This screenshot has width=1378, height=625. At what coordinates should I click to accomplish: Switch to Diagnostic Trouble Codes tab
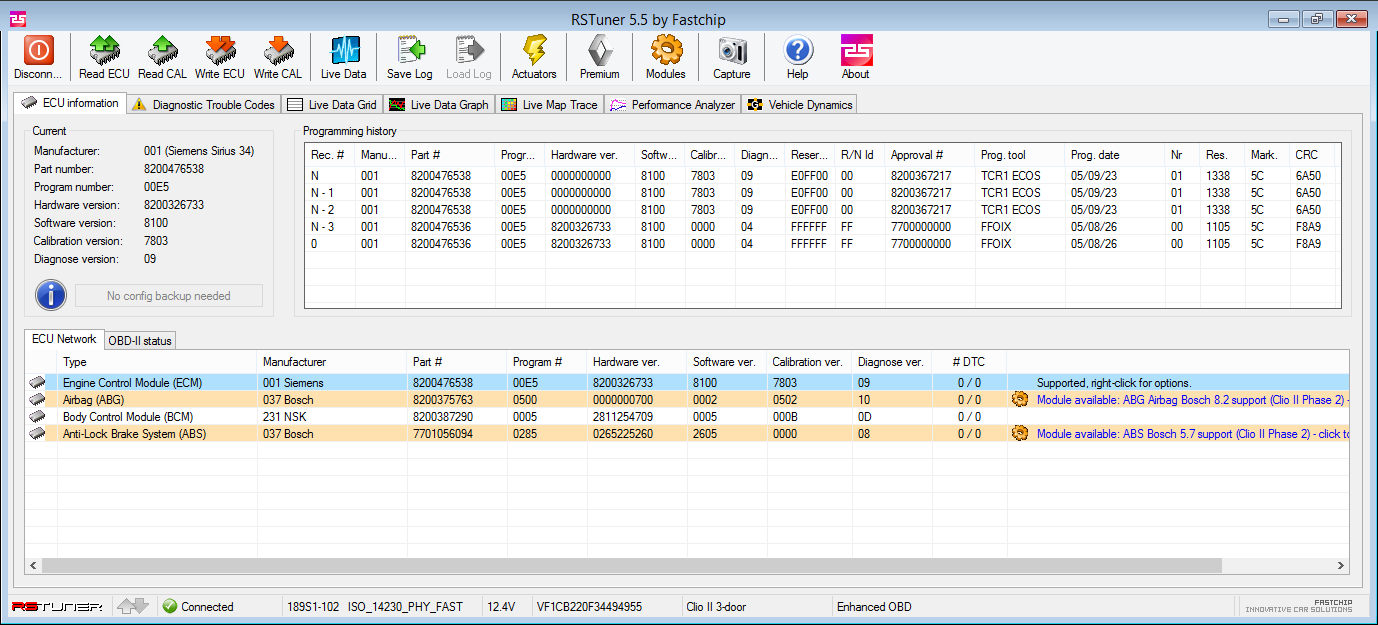coord(204,105)
